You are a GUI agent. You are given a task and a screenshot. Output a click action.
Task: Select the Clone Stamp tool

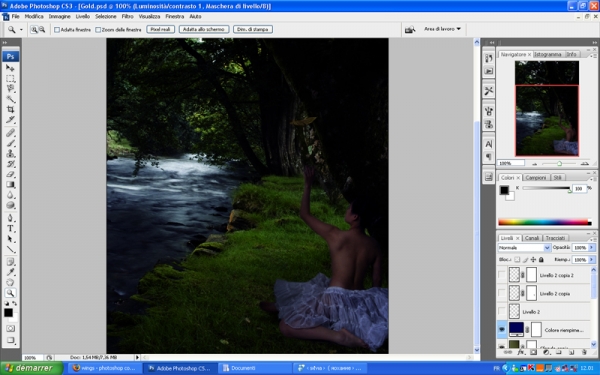tap(10, 153)
